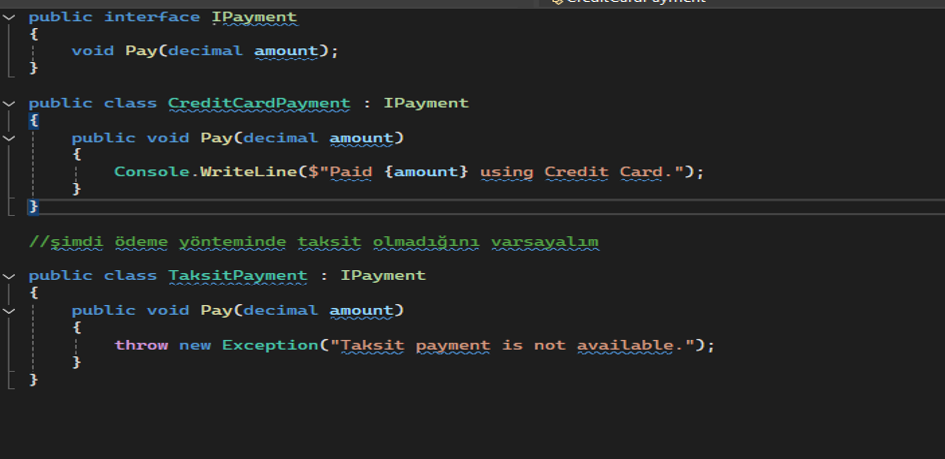
Task: Click the WriteLine method call
Action: click(x=249, y=172)
